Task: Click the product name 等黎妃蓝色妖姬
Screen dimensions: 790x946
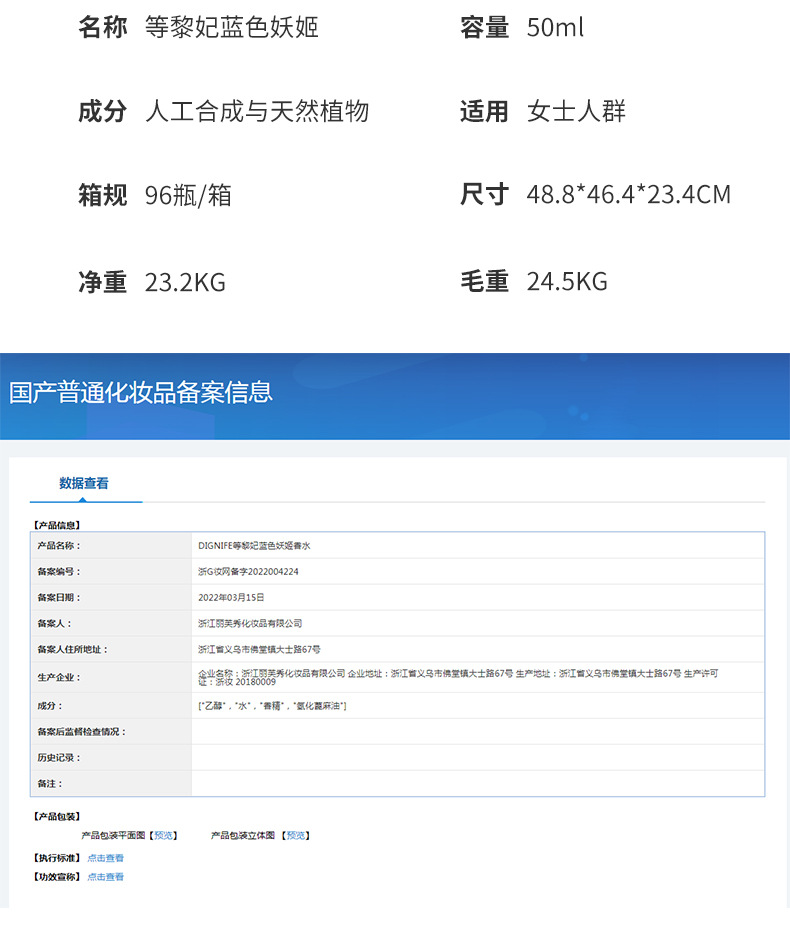Action: pos(232,28)
